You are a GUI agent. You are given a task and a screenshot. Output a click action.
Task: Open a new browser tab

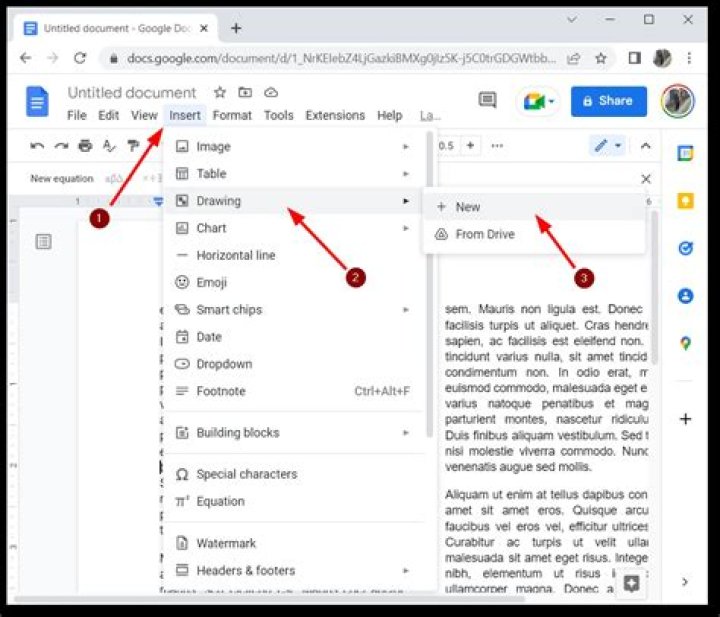pos(236,28)
